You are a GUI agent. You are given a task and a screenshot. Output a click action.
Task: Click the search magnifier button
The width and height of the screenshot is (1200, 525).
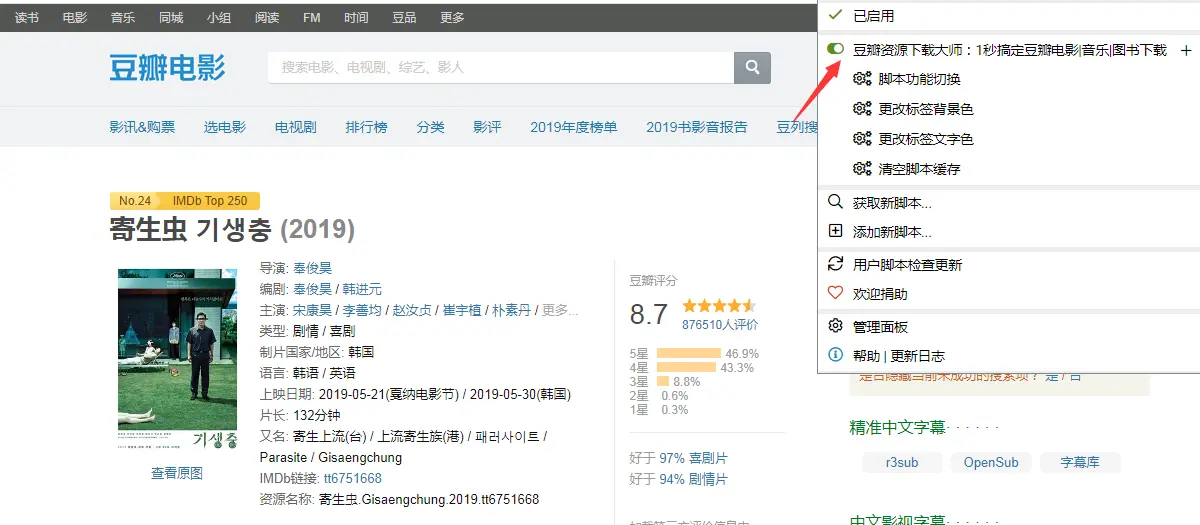pos(752,68)
